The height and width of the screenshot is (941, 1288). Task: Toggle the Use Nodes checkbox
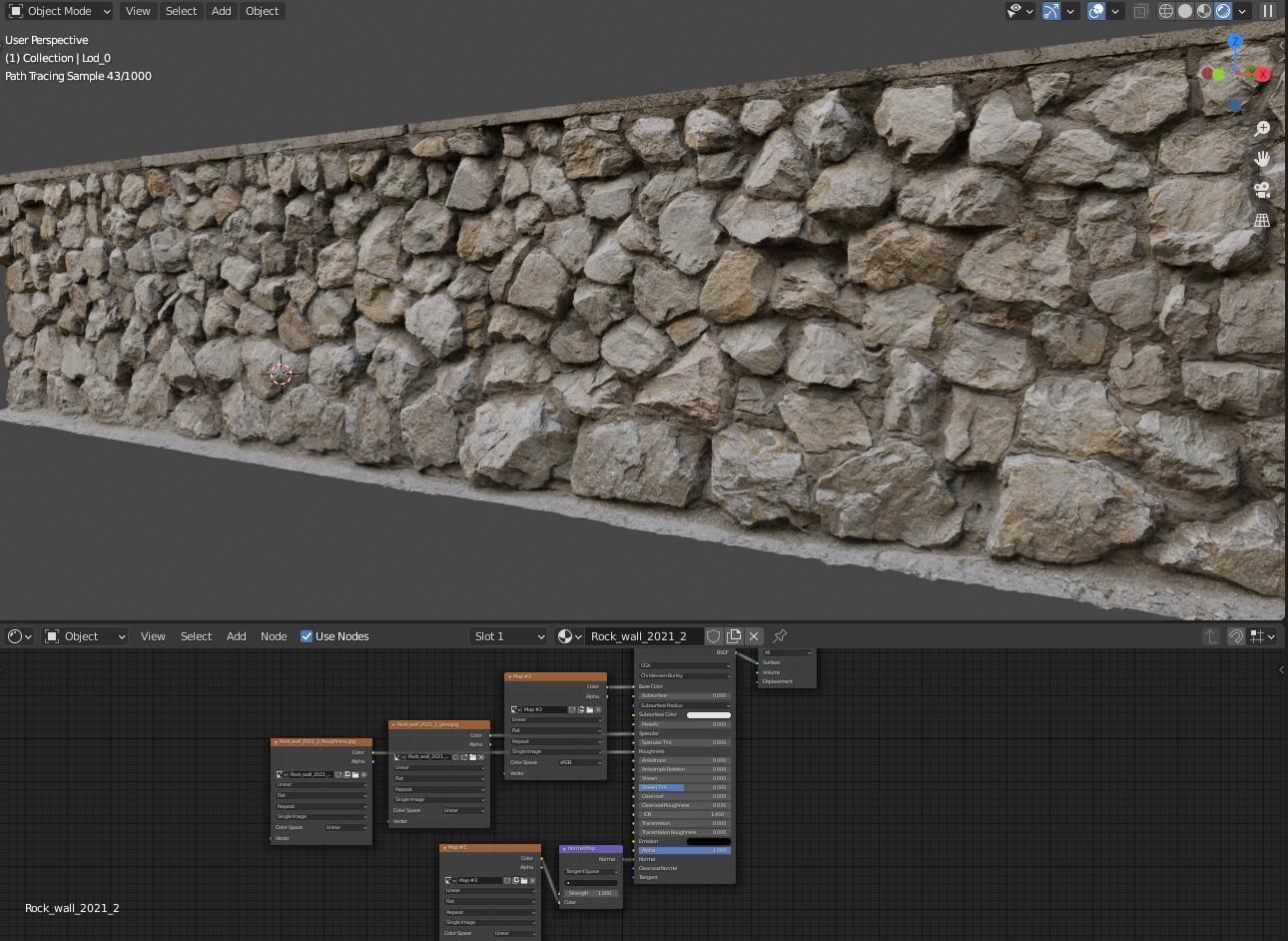307,636
